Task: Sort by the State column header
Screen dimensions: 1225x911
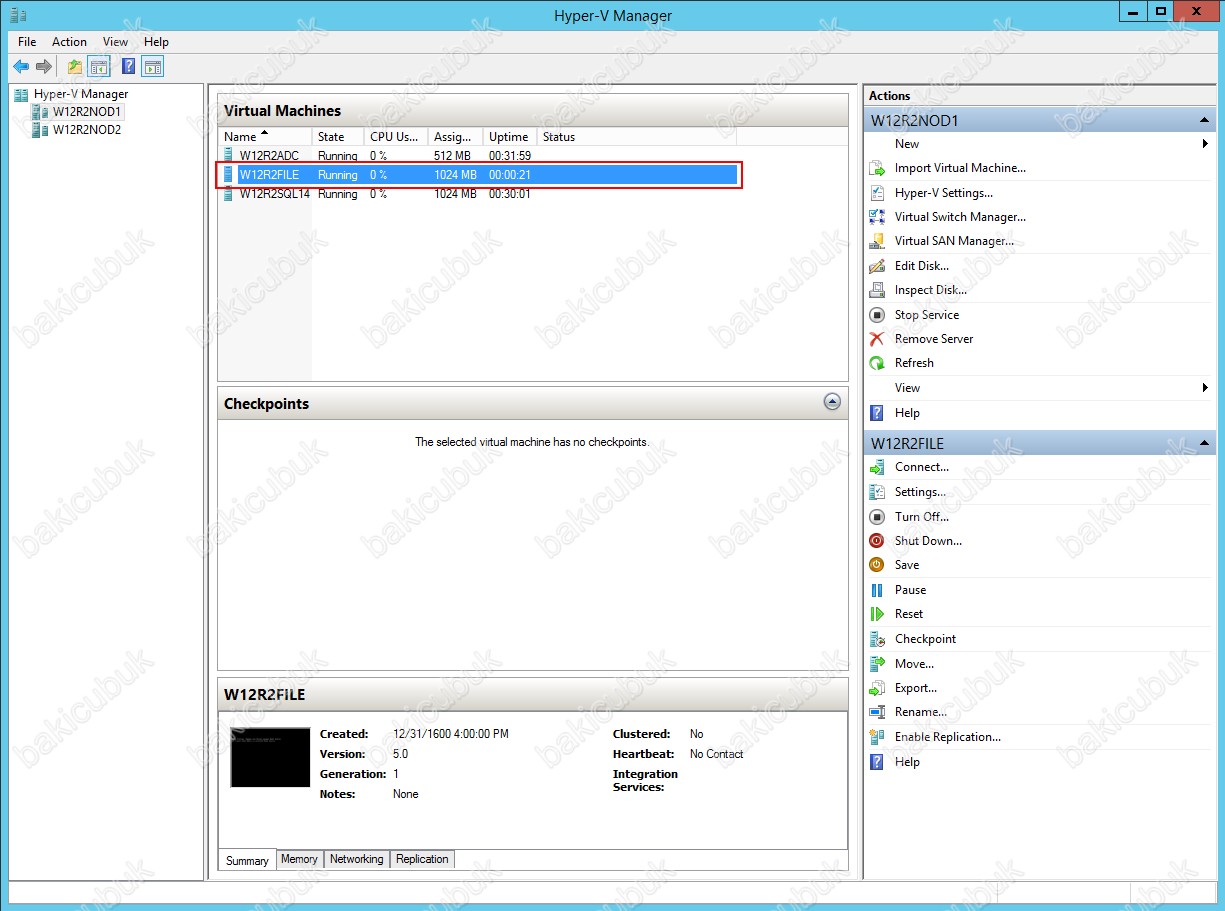Action: click(x=337, y=137)
